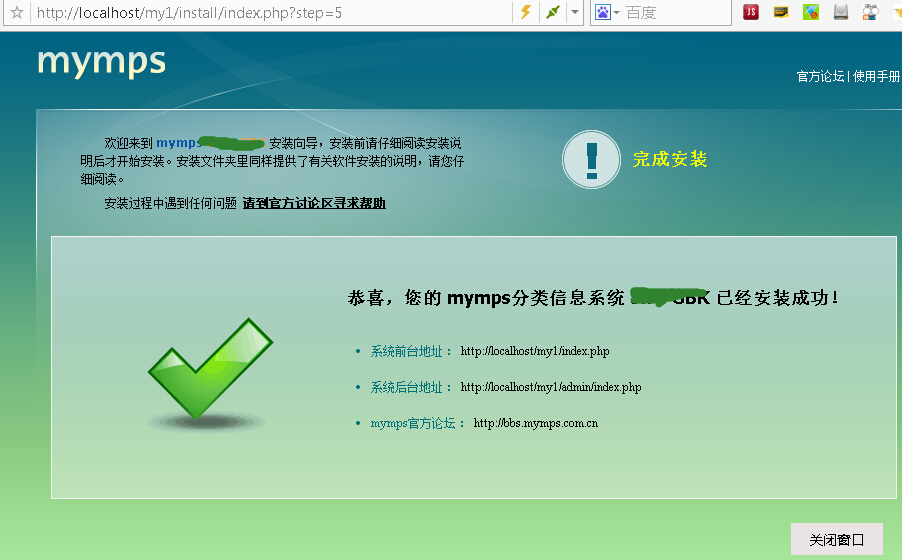Click the yellow keyboard extension icon
This screenshot has width=902, height=560.
point(781,13)
